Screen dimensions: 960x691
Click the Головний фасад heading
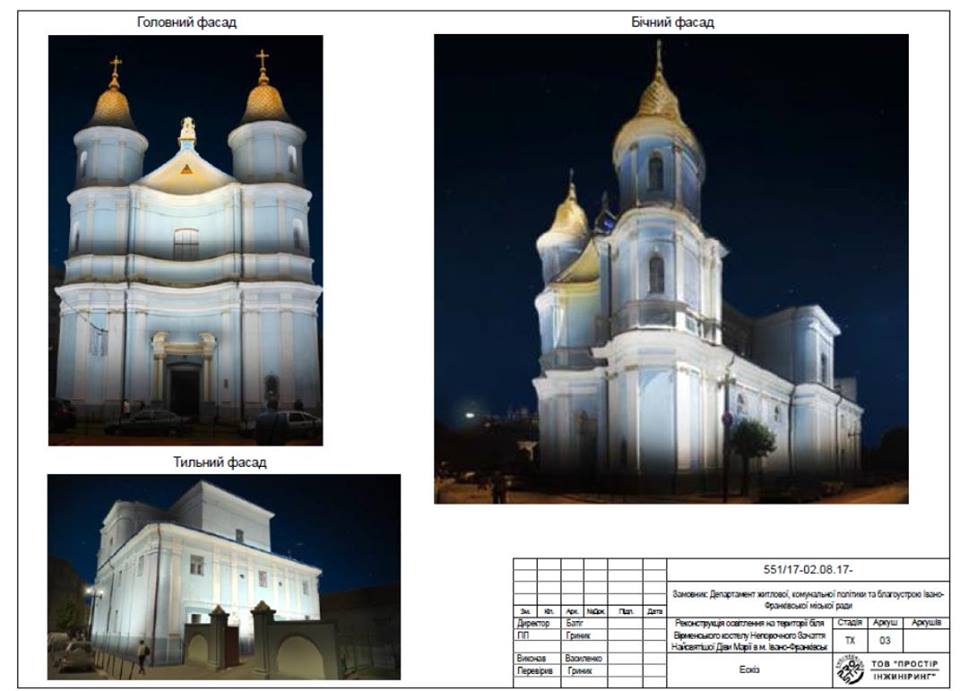pos(187,23)
